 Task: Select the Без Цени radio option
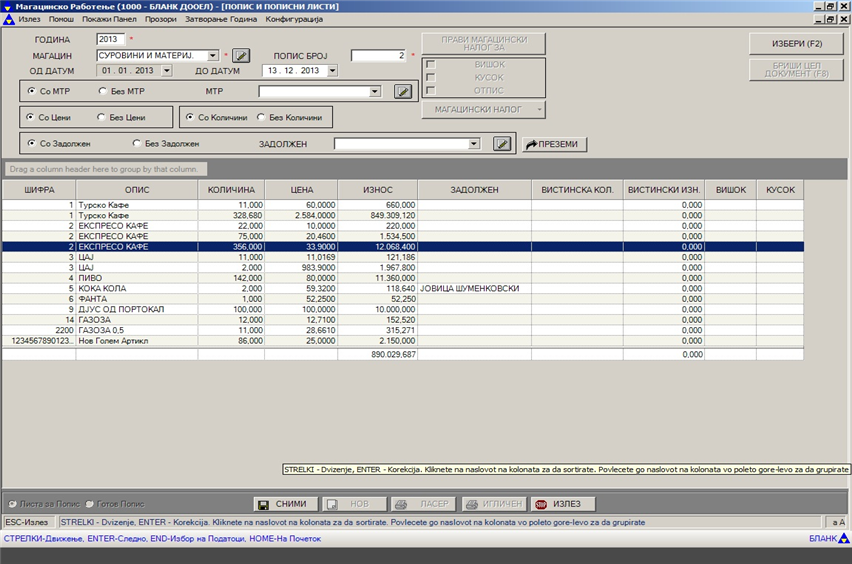point(102,117)
